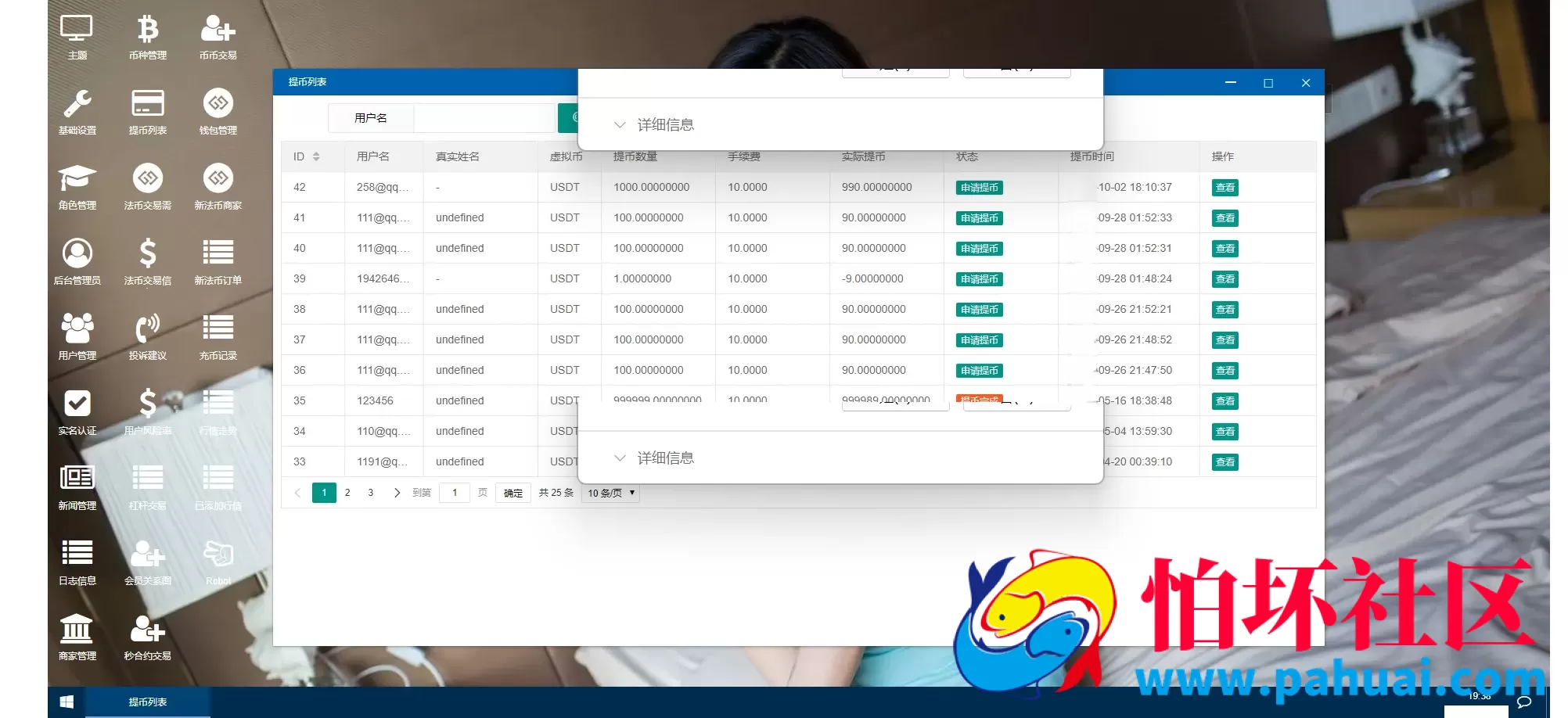Click 申请提币 status in row 39
The image size is (1568, 718).
(x=980, y=279)
